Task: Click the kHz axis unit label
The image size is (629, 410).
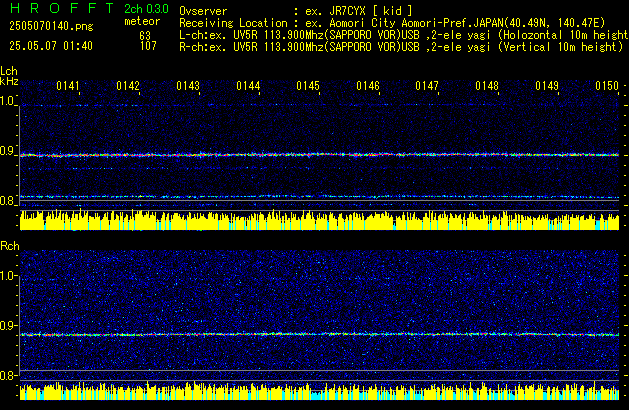Action: click(x=9, y=81)
